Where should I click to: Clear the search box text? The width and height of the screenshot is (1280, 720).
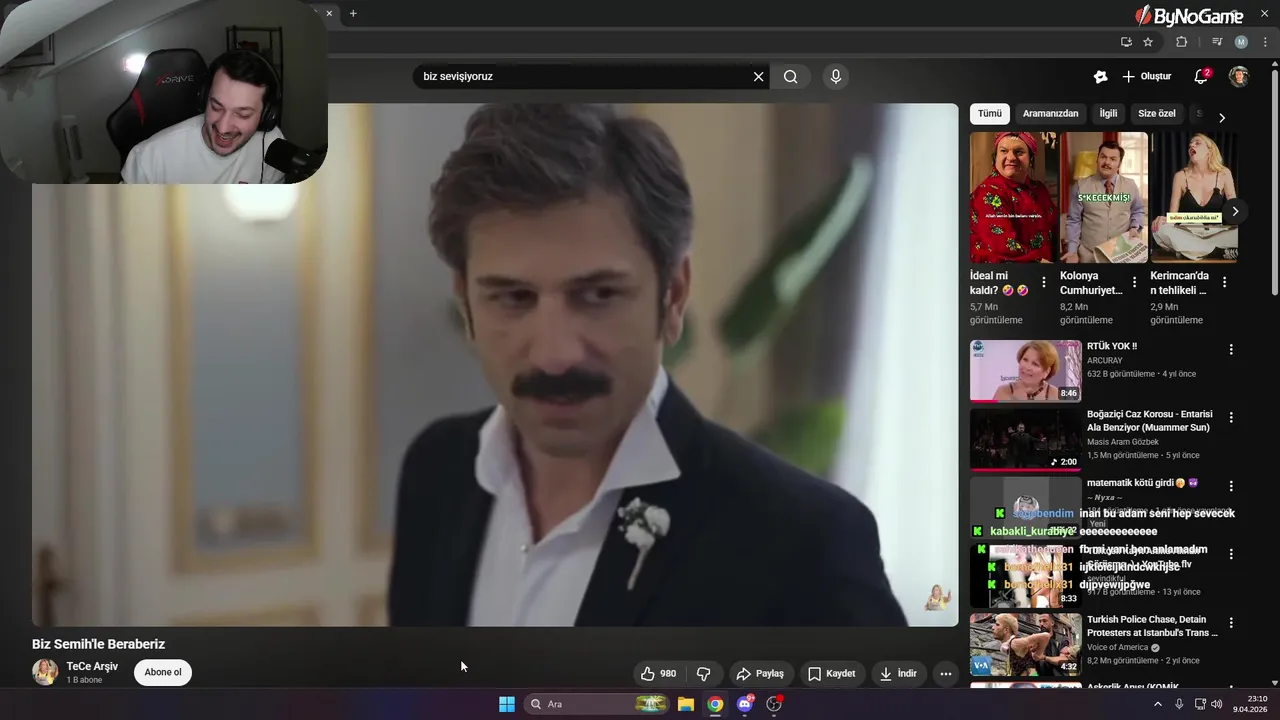[x=758, y=77]
